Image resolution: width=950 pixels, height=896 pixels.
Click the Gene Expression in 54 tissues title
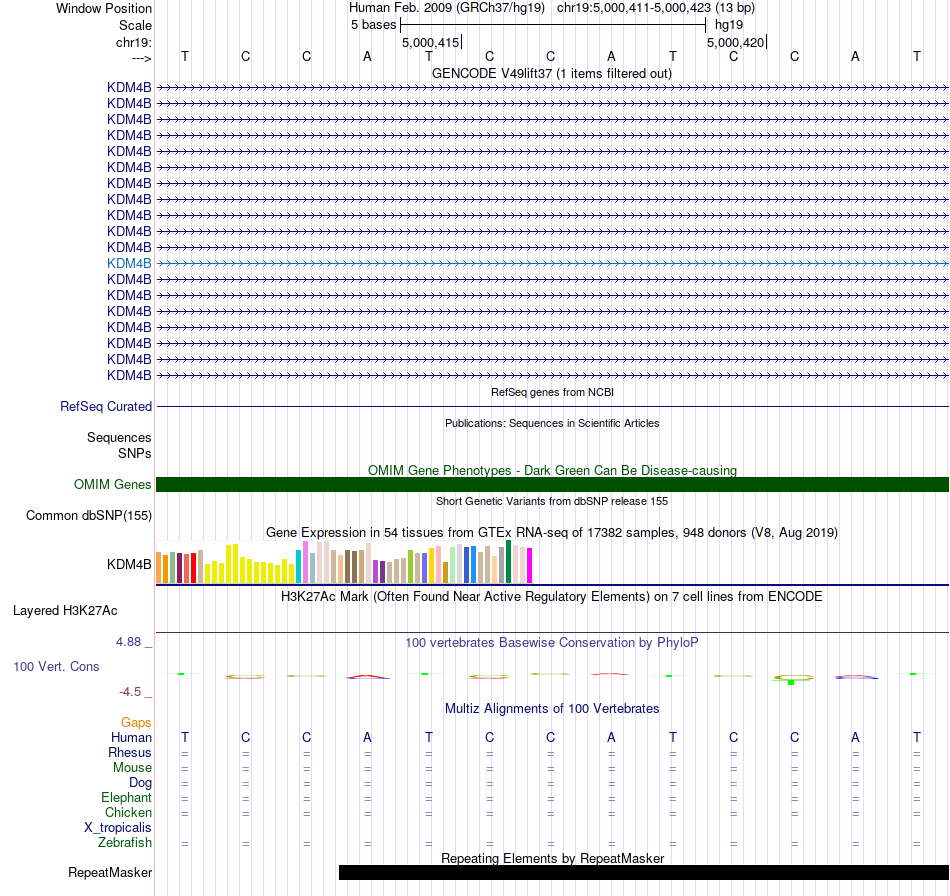point(552,533)
